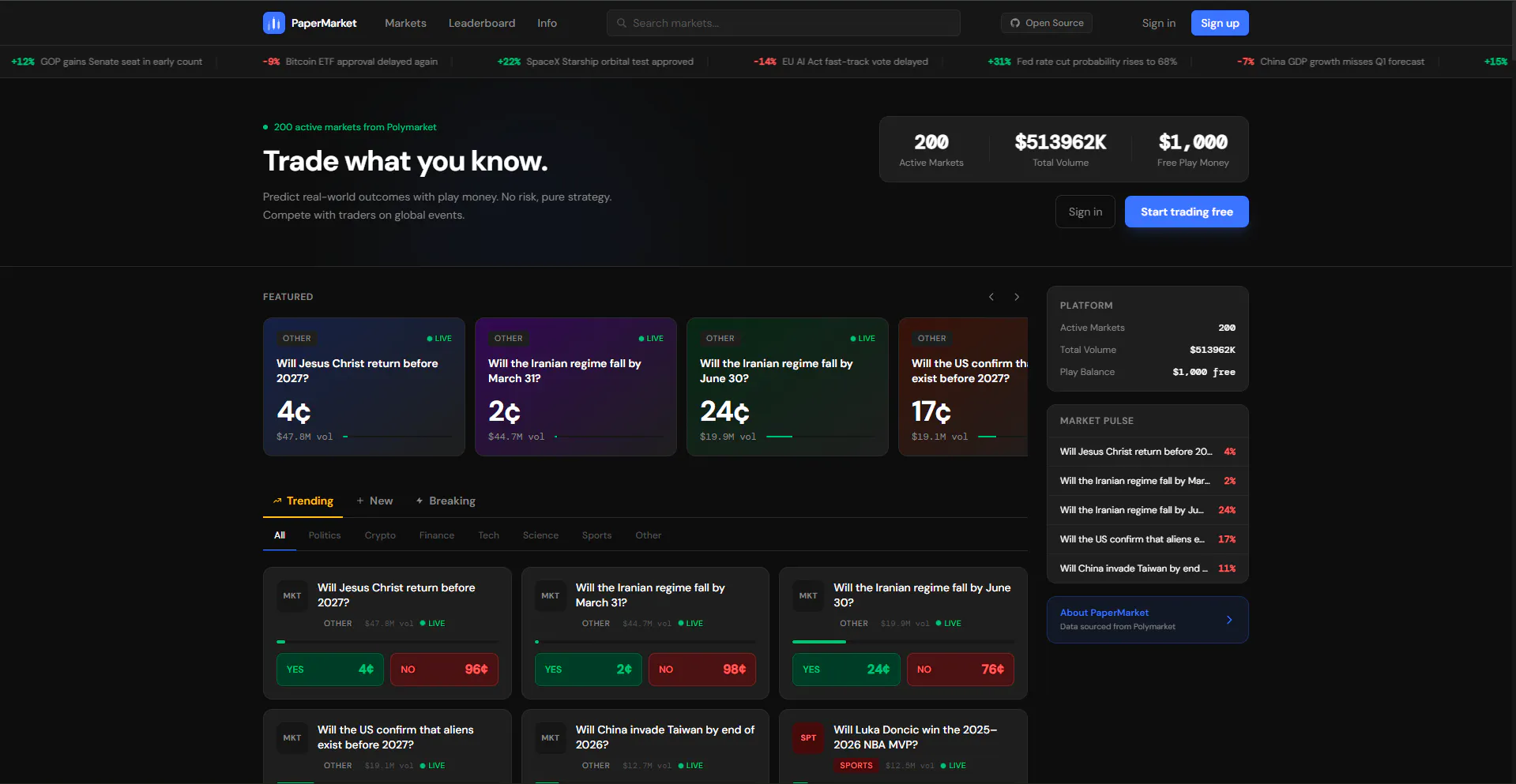The height and width of the screenshot is (784, 1516).
Task: Open Market Pulse row US confirm that aliens
Action: point(1148,539)
